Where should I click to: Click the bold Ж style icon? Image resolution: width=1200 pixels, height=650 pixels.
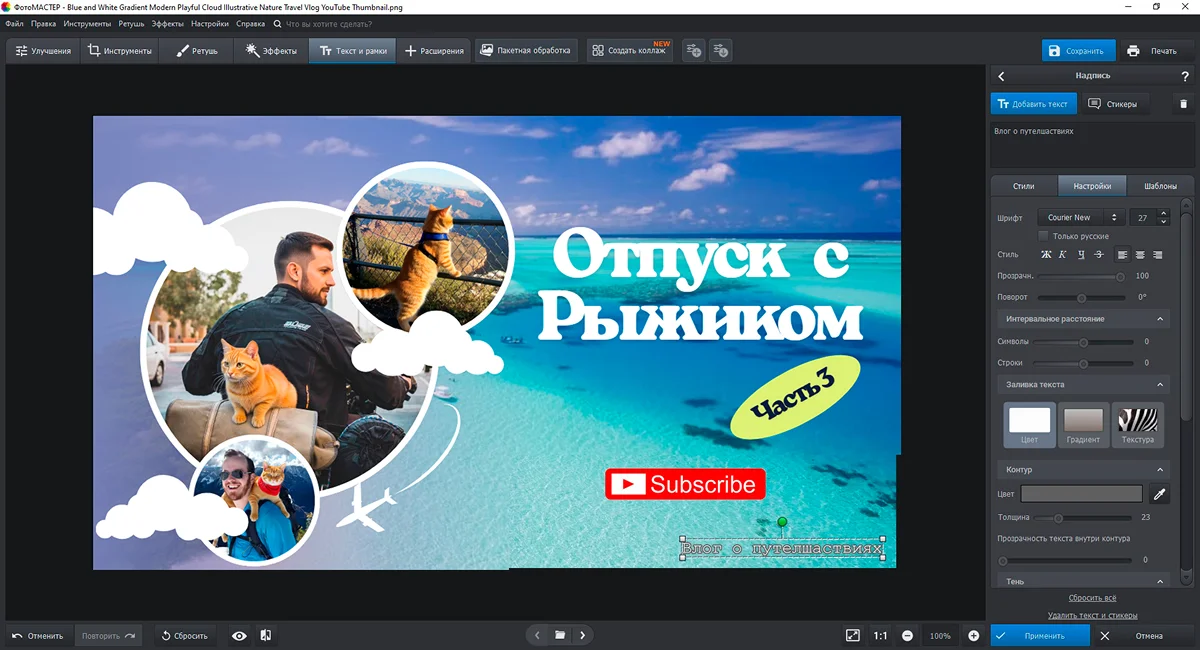coord(1046,255)
